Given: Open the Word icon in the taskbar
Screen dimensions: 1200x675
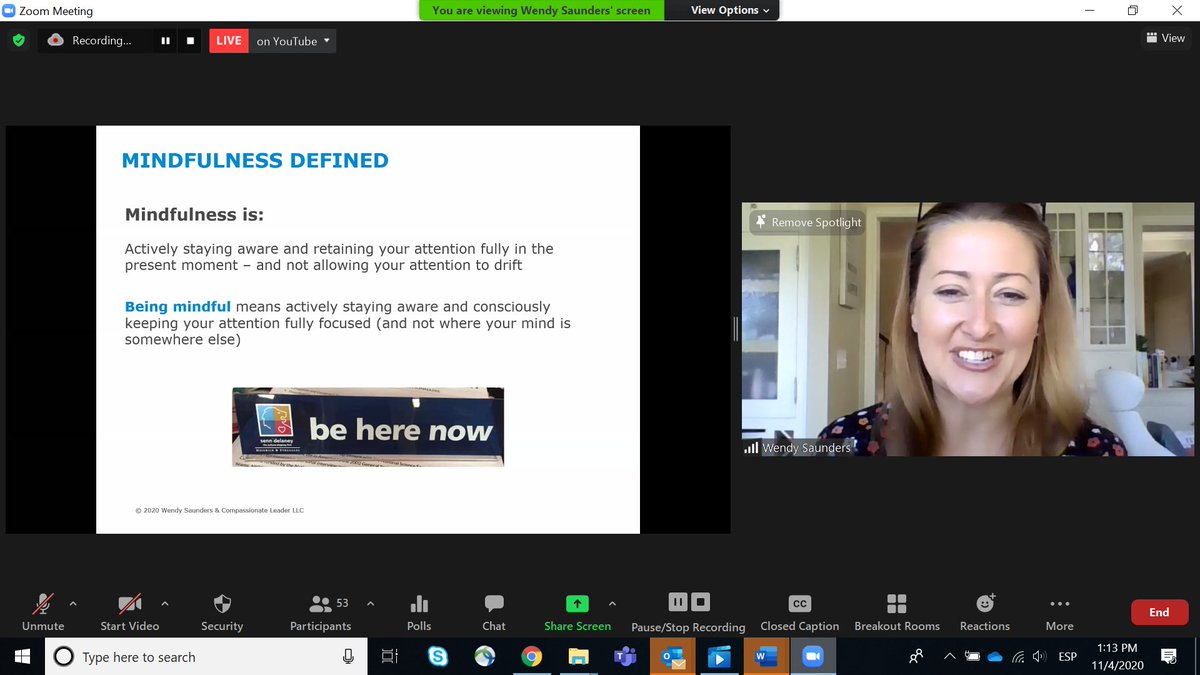Looking at the screenshot, I should click(766, 657).
